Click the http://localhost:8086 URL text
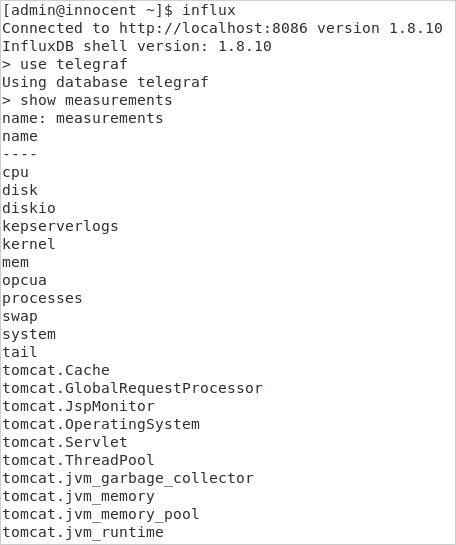456x545 pixels. coord(213,28)
